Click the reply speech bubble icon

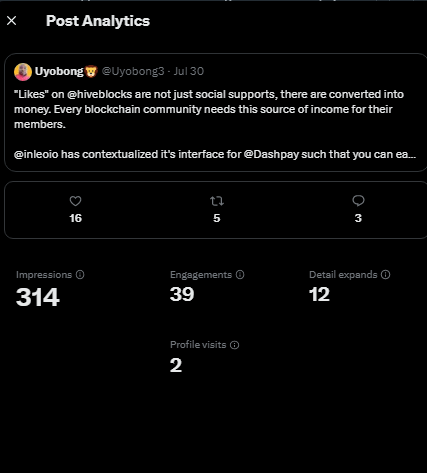click(x=358, y=201)
